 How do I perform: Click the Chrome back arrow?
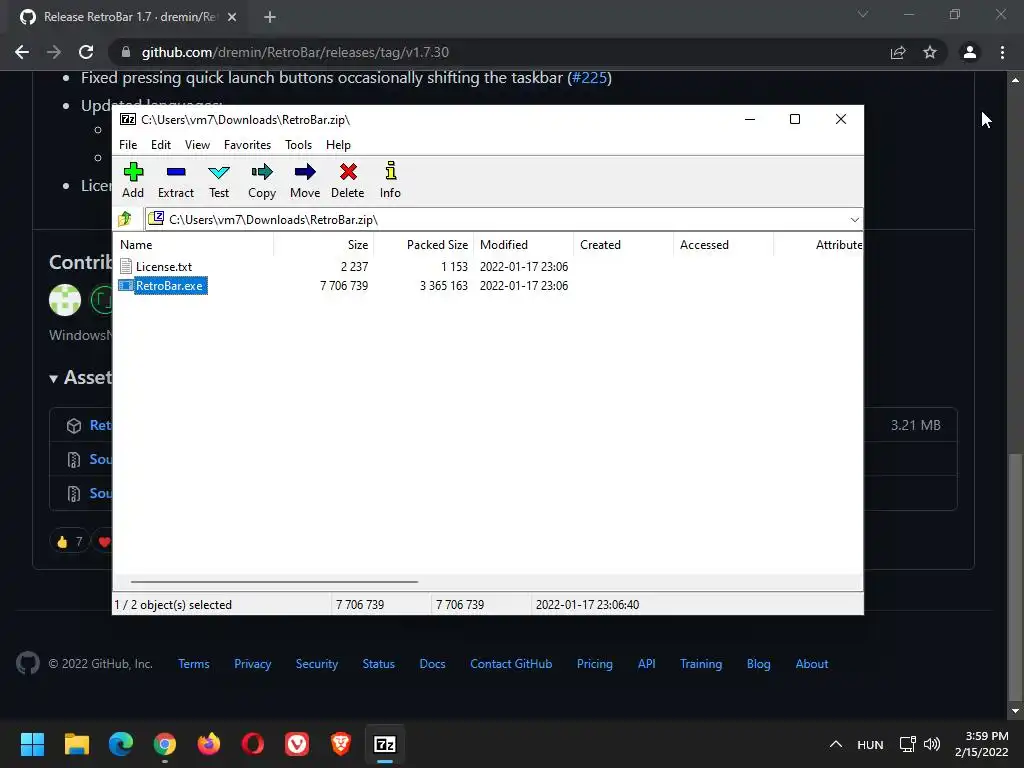(x=22, y=52)
